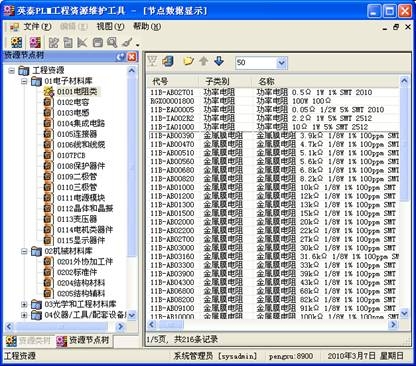Image resolution: width=416 pixels, height=366 pixels.
Task: Sort by the 名称 column header
Action: [325, 81]
